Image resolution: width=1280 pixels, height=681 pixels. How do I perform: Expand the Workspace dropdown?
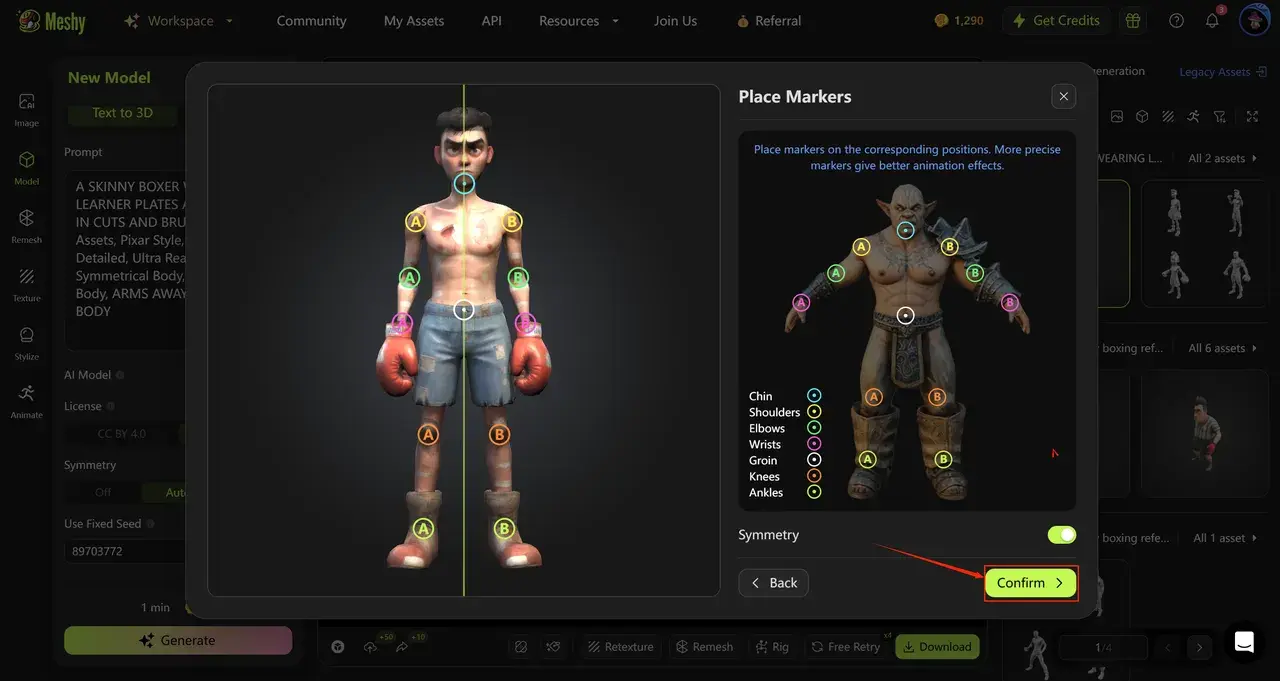[x=179, y=21]
